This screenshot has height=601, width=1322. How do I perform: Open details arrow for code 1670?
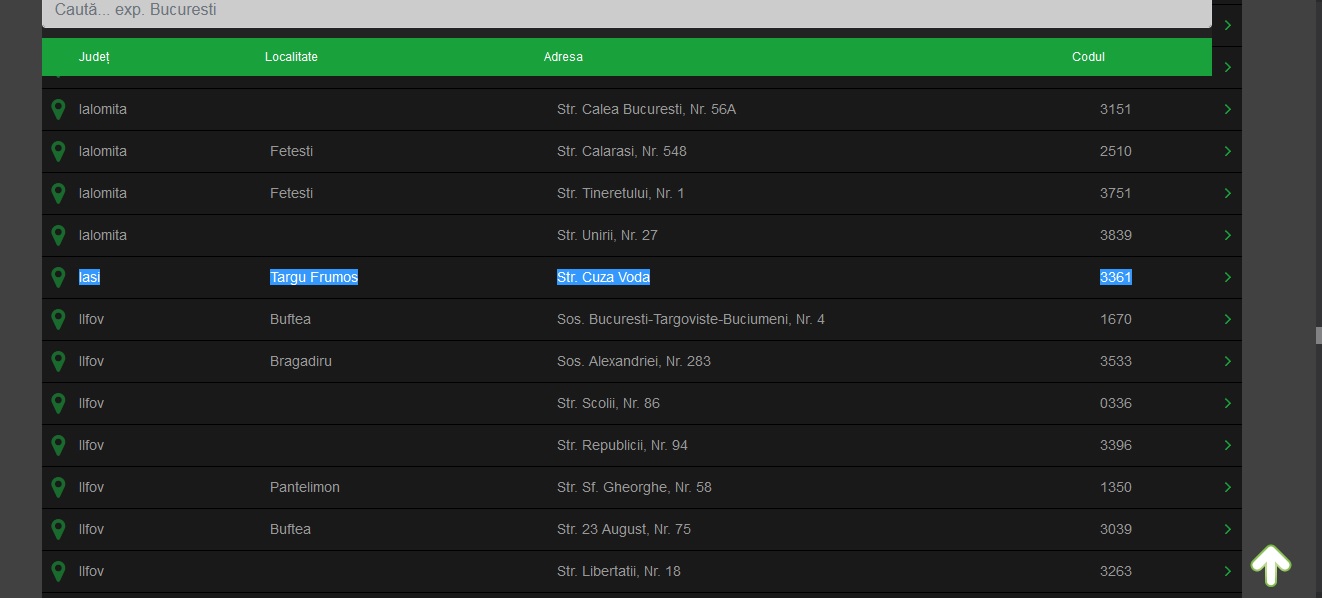click(1228, 319)
